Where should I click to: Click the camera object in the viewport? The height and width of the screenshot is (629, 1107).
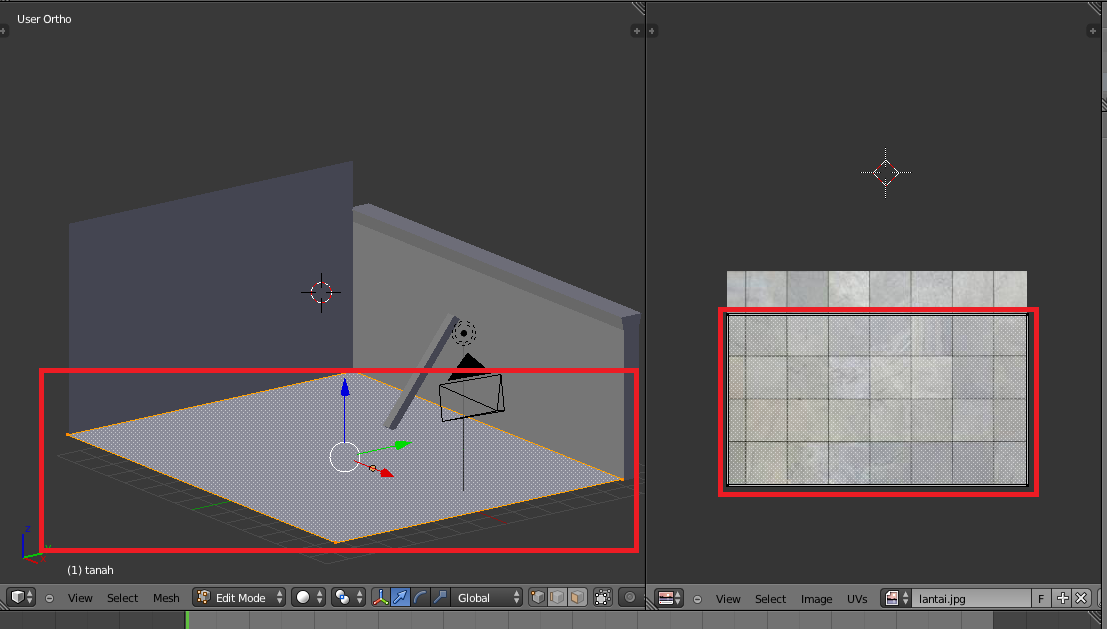472,397
